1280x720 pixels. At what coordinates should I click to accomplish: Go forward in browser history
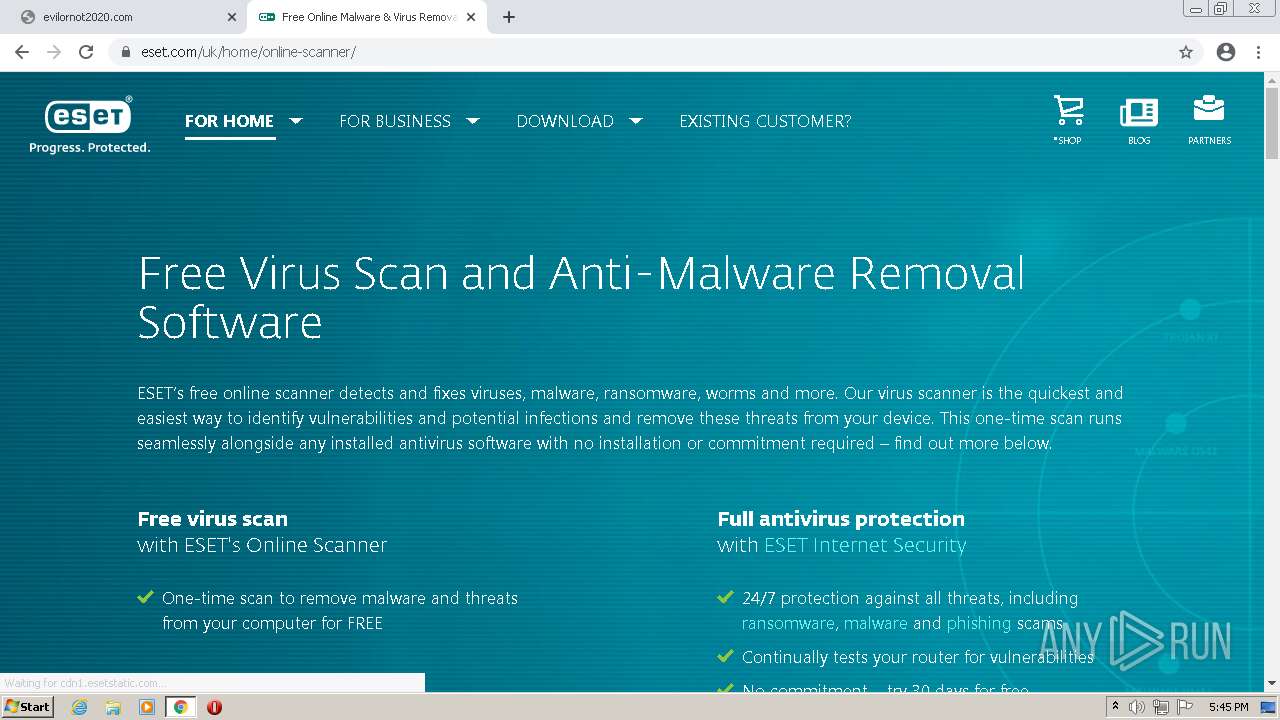pyautogui.click(x=54, y=52)
